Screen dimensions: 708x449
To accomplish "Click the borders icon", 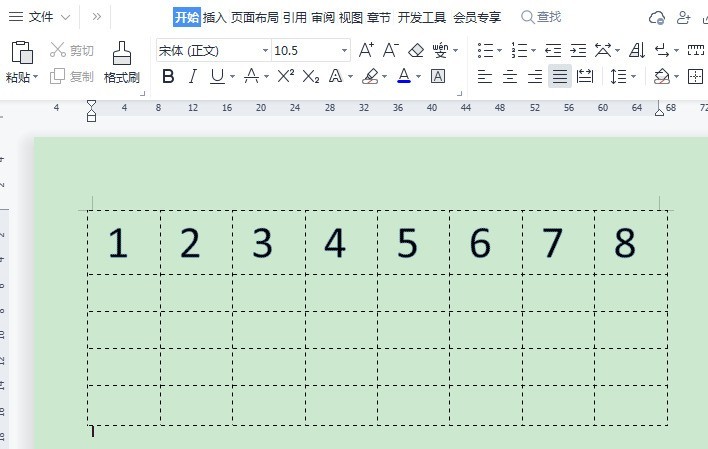I will point(695,76).
